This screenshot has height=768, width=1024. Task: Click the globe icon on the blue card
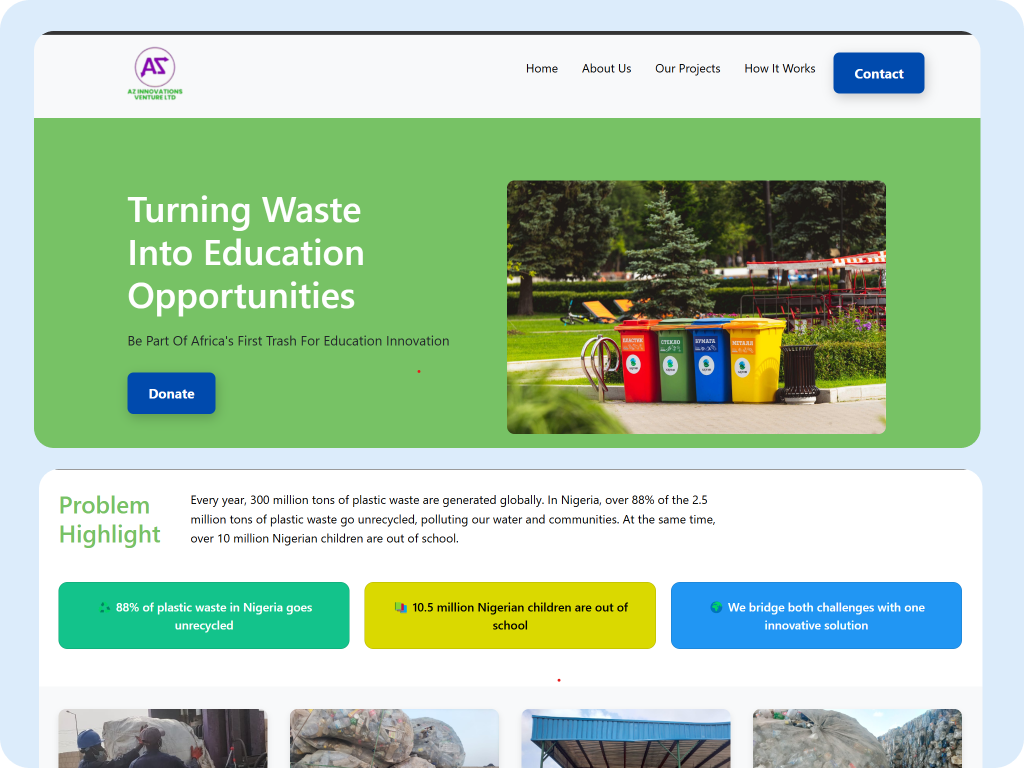[x=715, y=607]
